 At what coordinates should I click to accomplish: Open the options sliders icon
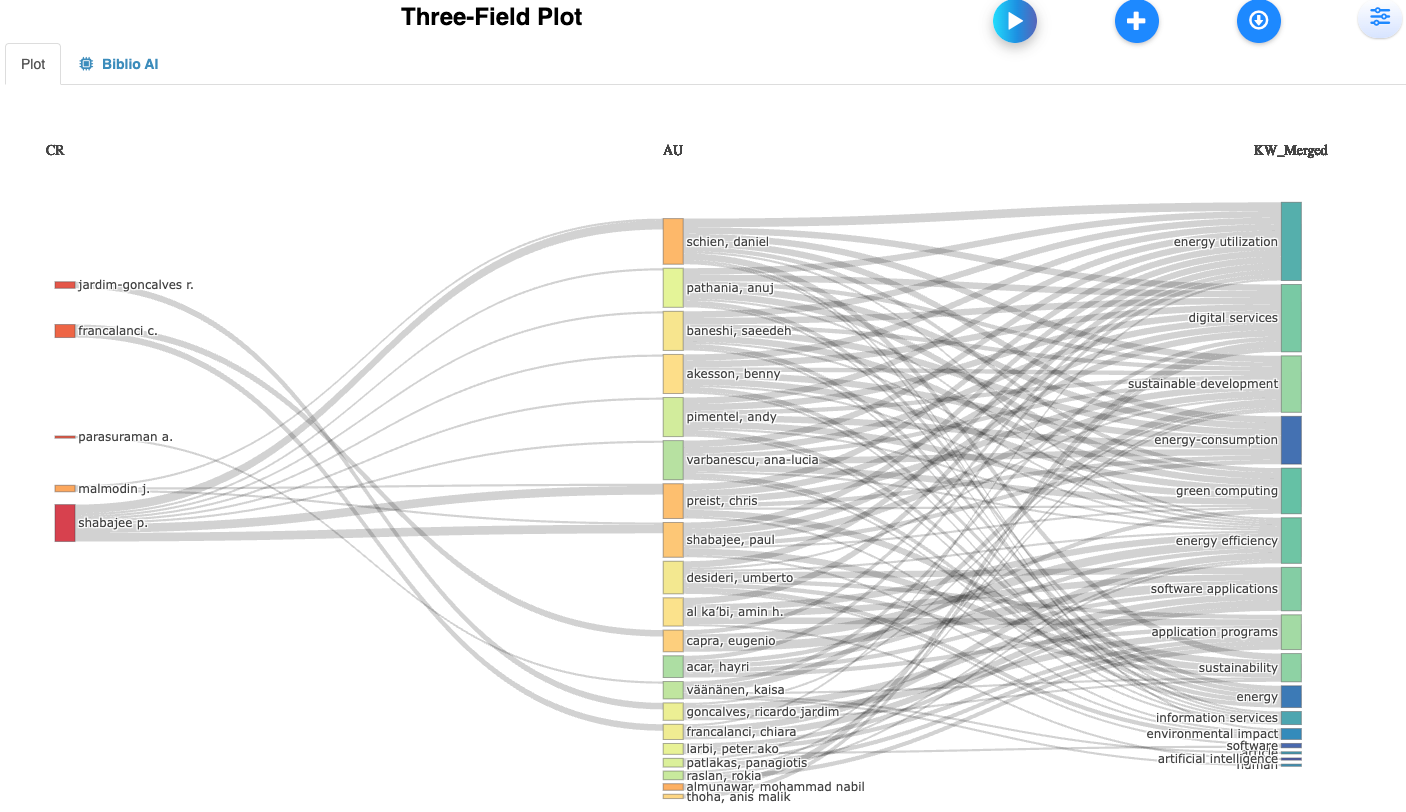(1380, 17)
